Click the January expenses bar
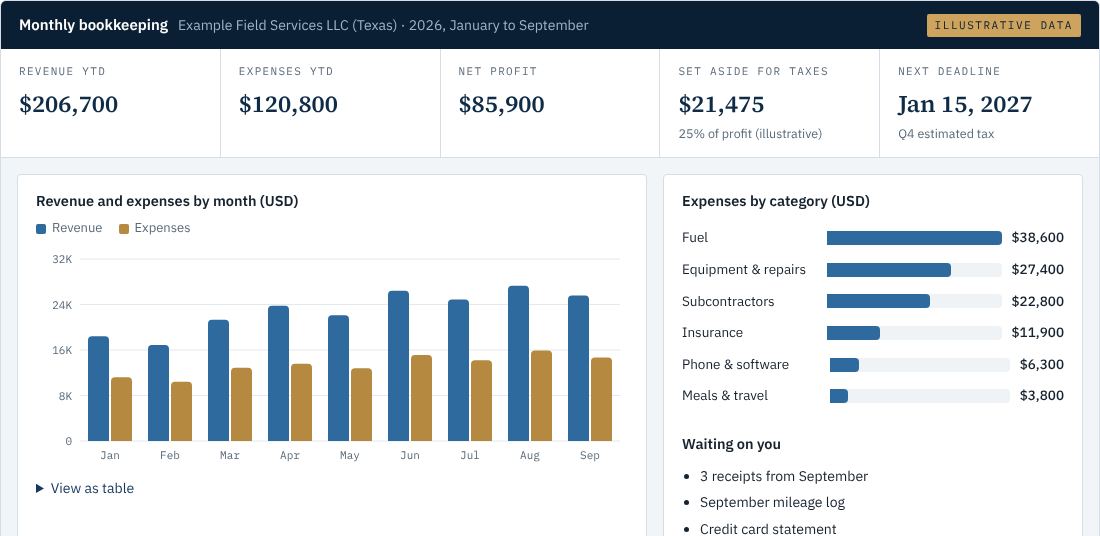This screenshot has height=536, width=1100. 121,409
